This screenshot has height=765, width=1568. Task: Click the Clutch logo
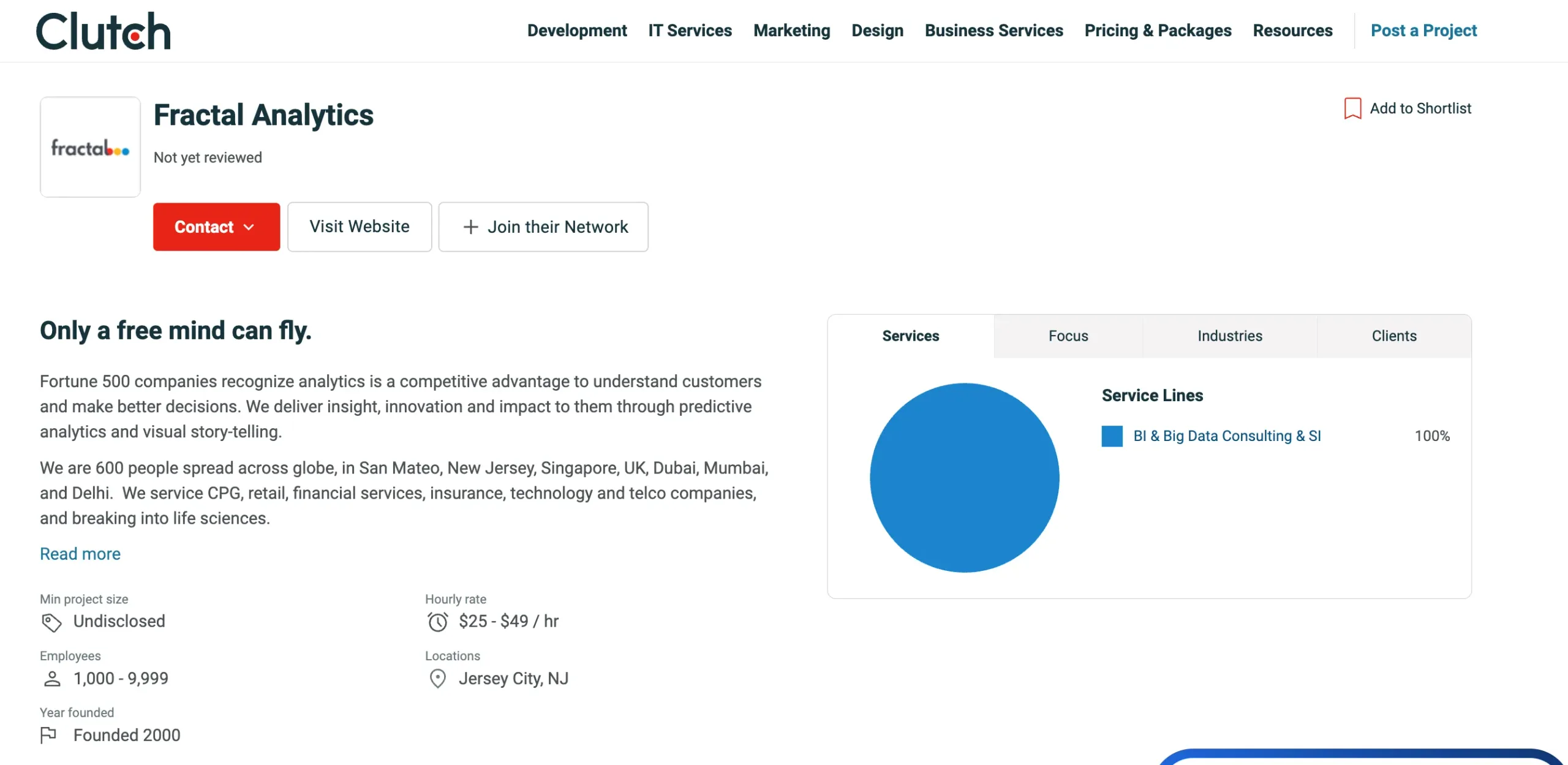[x=103, y=31]
